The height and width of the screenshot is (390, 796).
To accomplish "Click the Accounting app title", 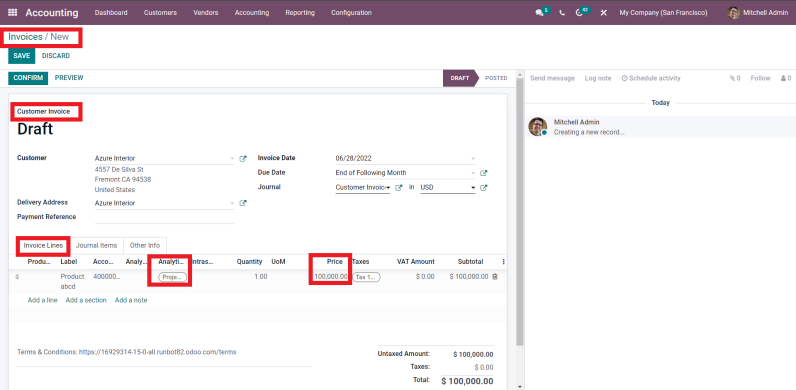I will (52, 13).
